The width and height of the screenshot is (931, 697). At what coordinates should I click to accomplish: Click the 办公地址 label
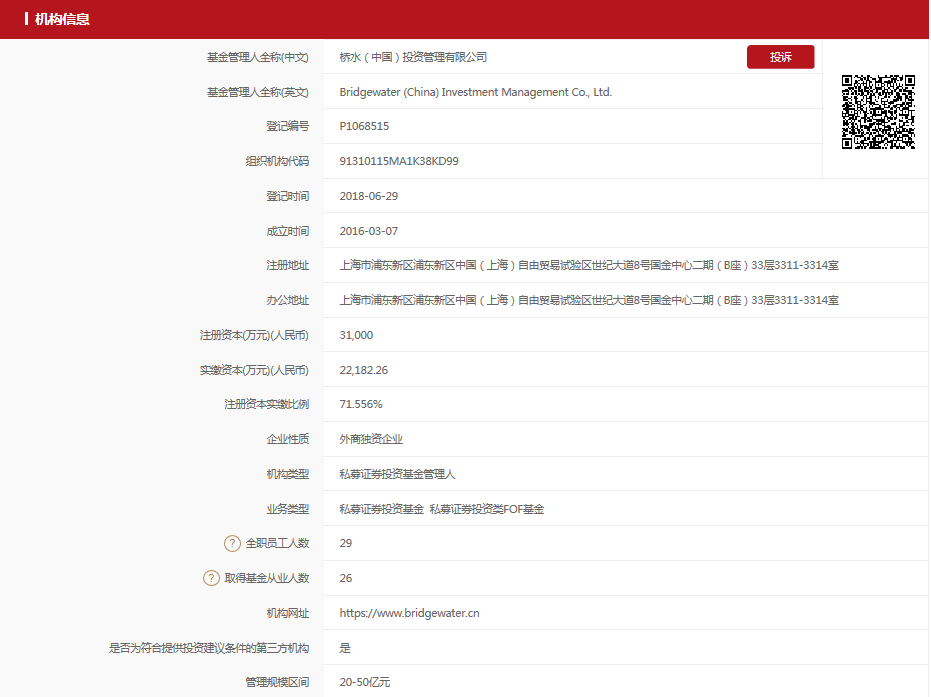point(288,300)
